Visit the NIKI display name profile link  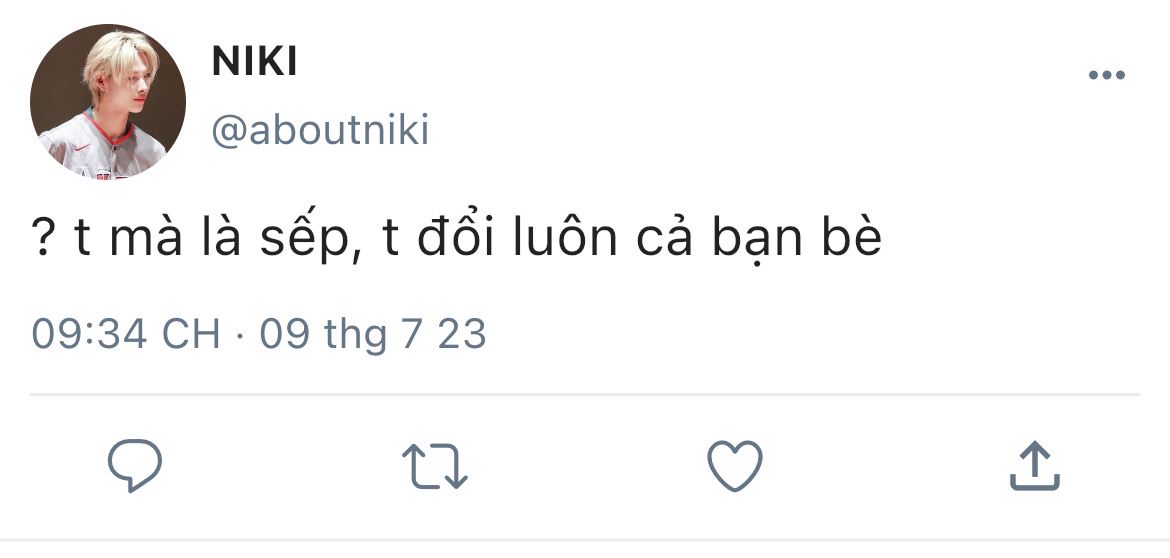coord(254,61)
